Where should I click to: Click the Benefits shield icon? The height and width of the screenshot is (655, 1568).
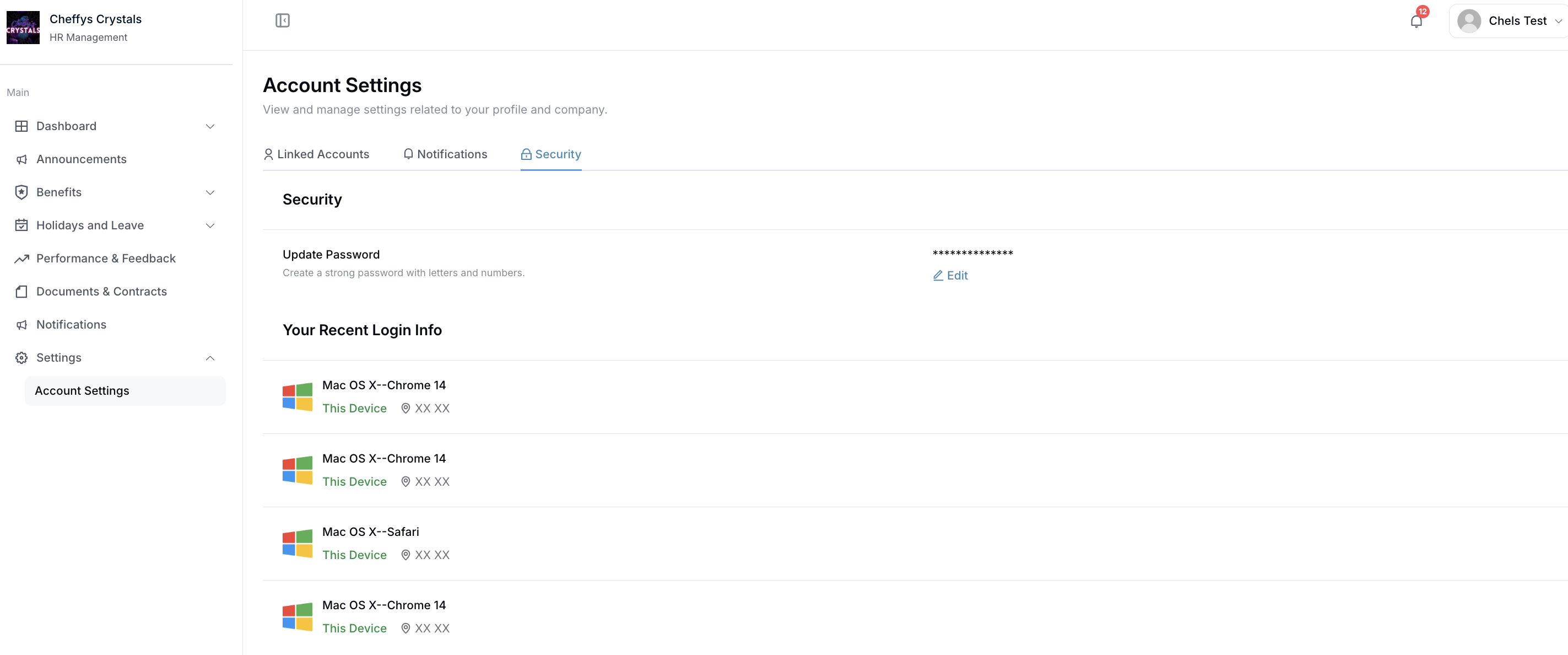21,192
